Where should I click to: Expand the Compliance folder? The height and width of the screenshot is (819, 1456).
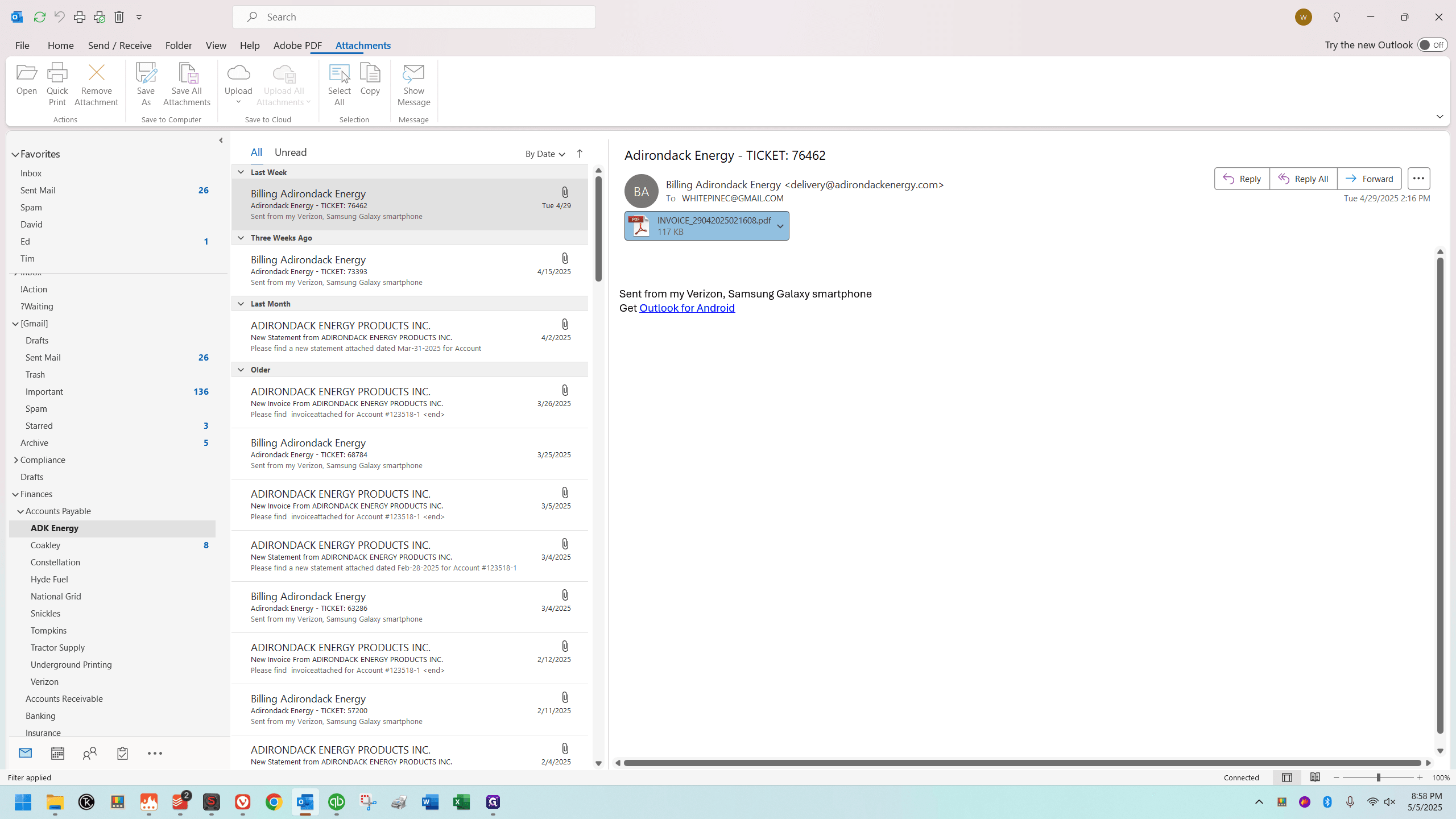[x=15, y=460]
